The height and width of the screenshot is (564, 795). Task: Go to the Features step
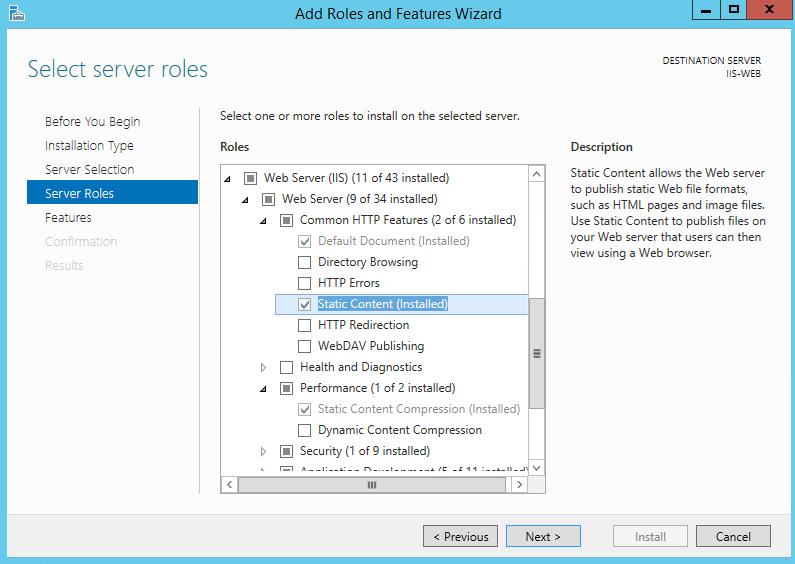68,218
